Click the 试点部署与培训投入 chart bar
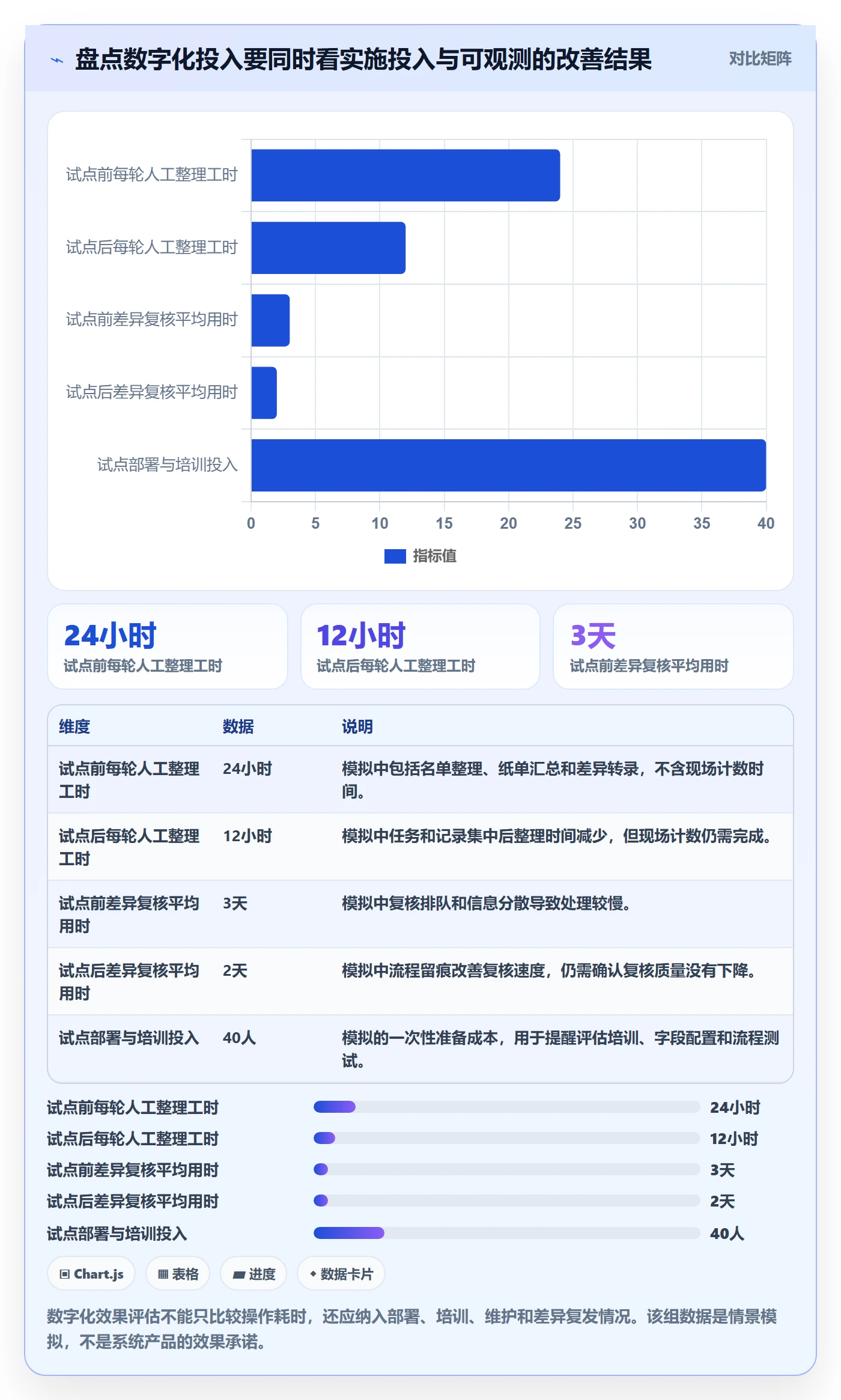The height and width of the screenshot is (1400, 841). tap(508, 465)
